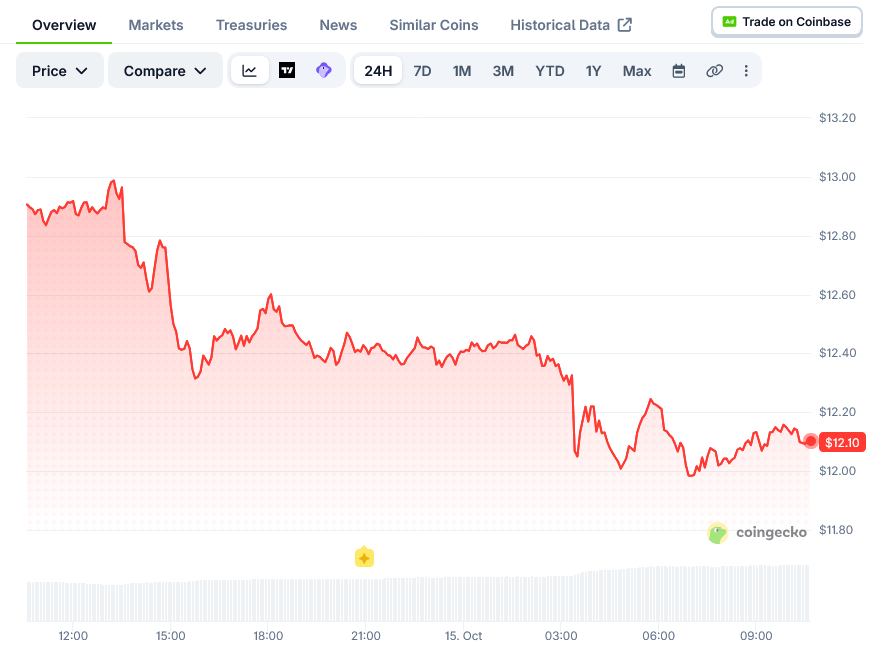This screenshot has width=872, height=648.
Task: Open the Overview tab
Action: [x=64, y=25]
